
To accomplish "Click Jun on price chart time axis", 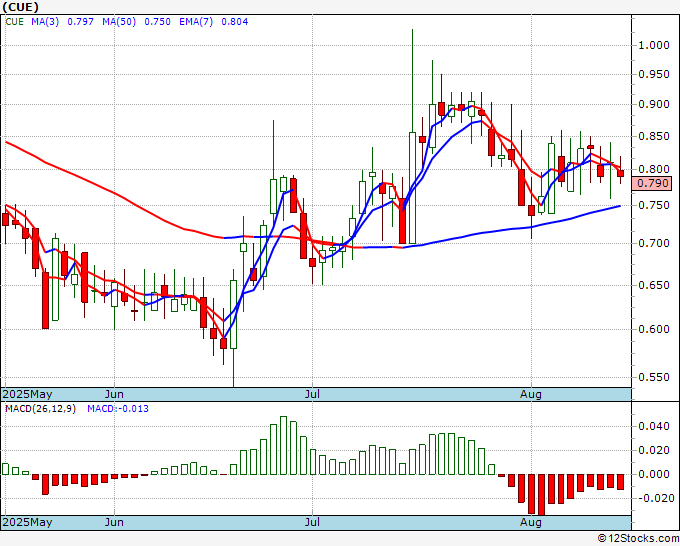I will 114,394.
